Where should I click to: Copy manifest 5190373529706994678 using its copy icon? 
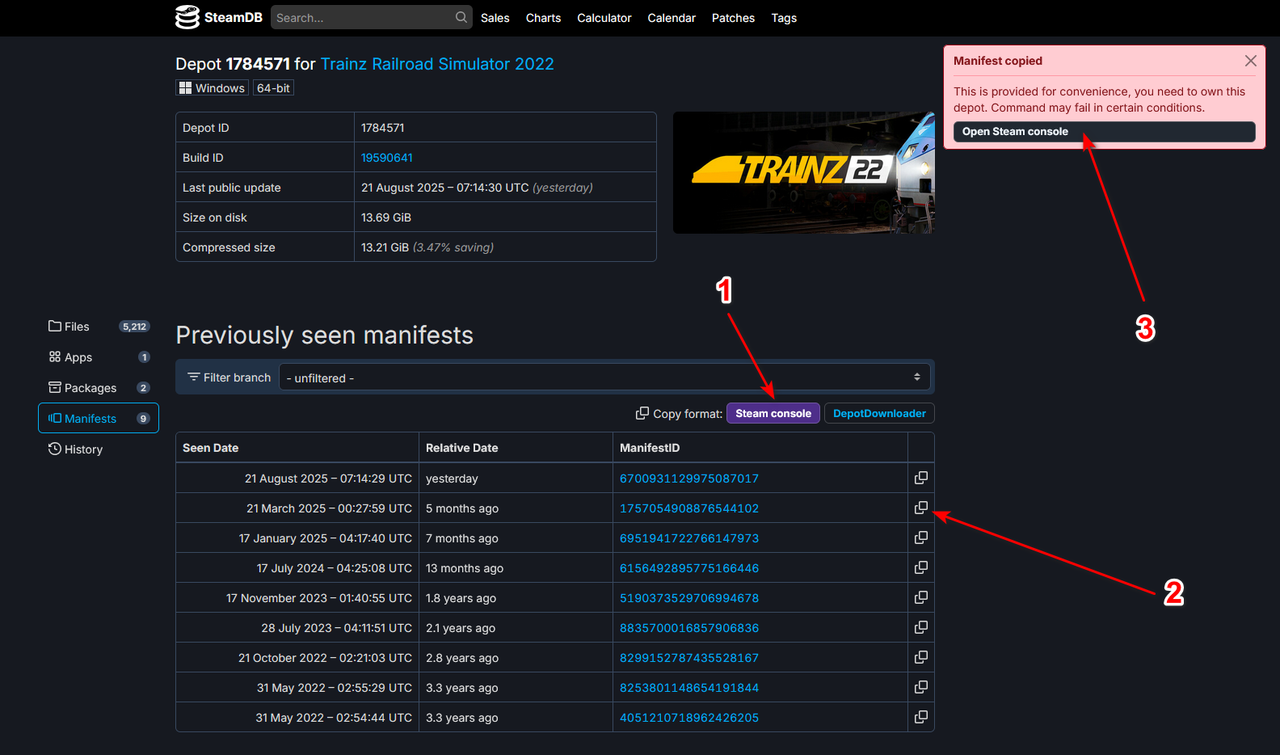point(921,598)
